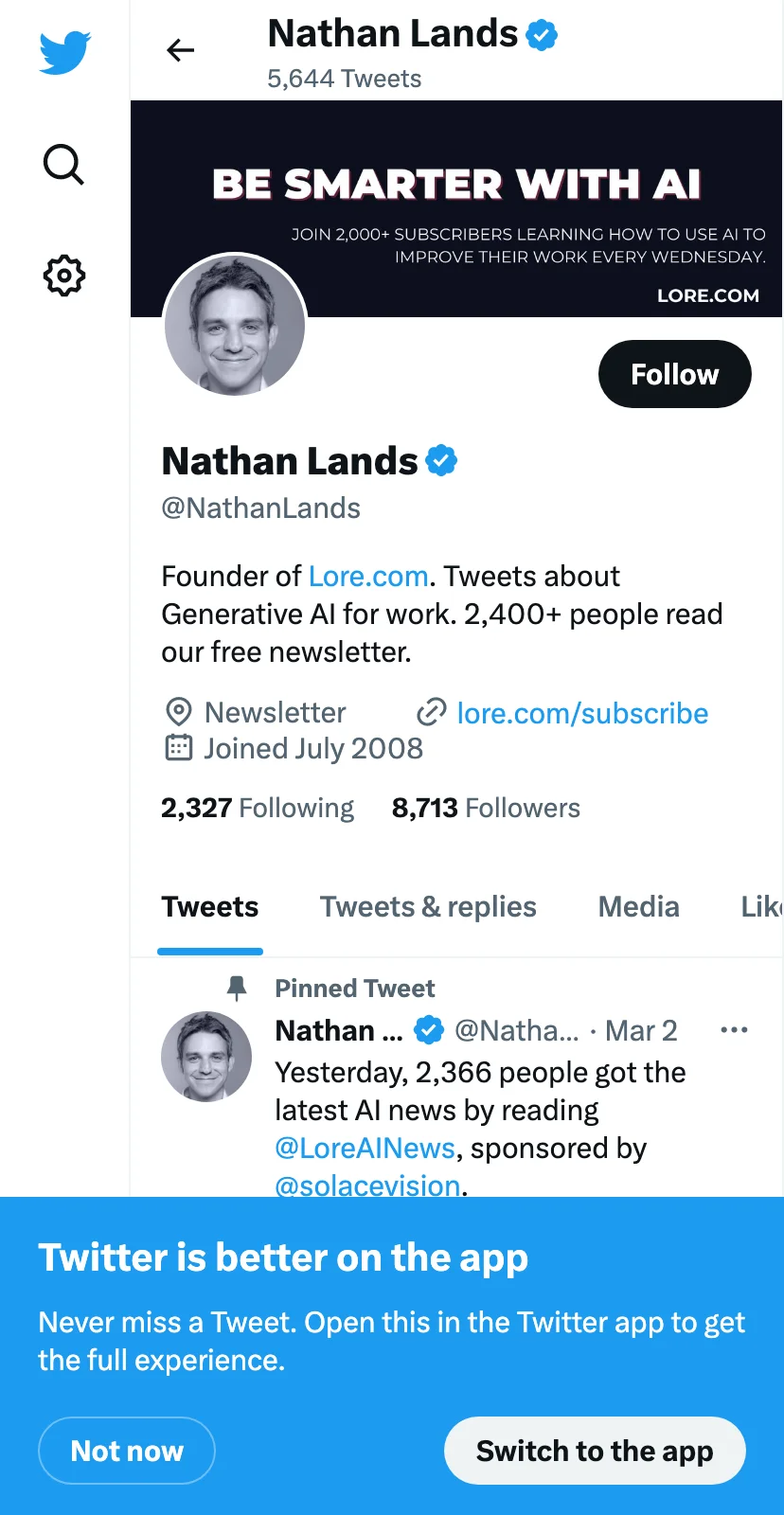Dismiss banner with Not now

pos(127,1451)
